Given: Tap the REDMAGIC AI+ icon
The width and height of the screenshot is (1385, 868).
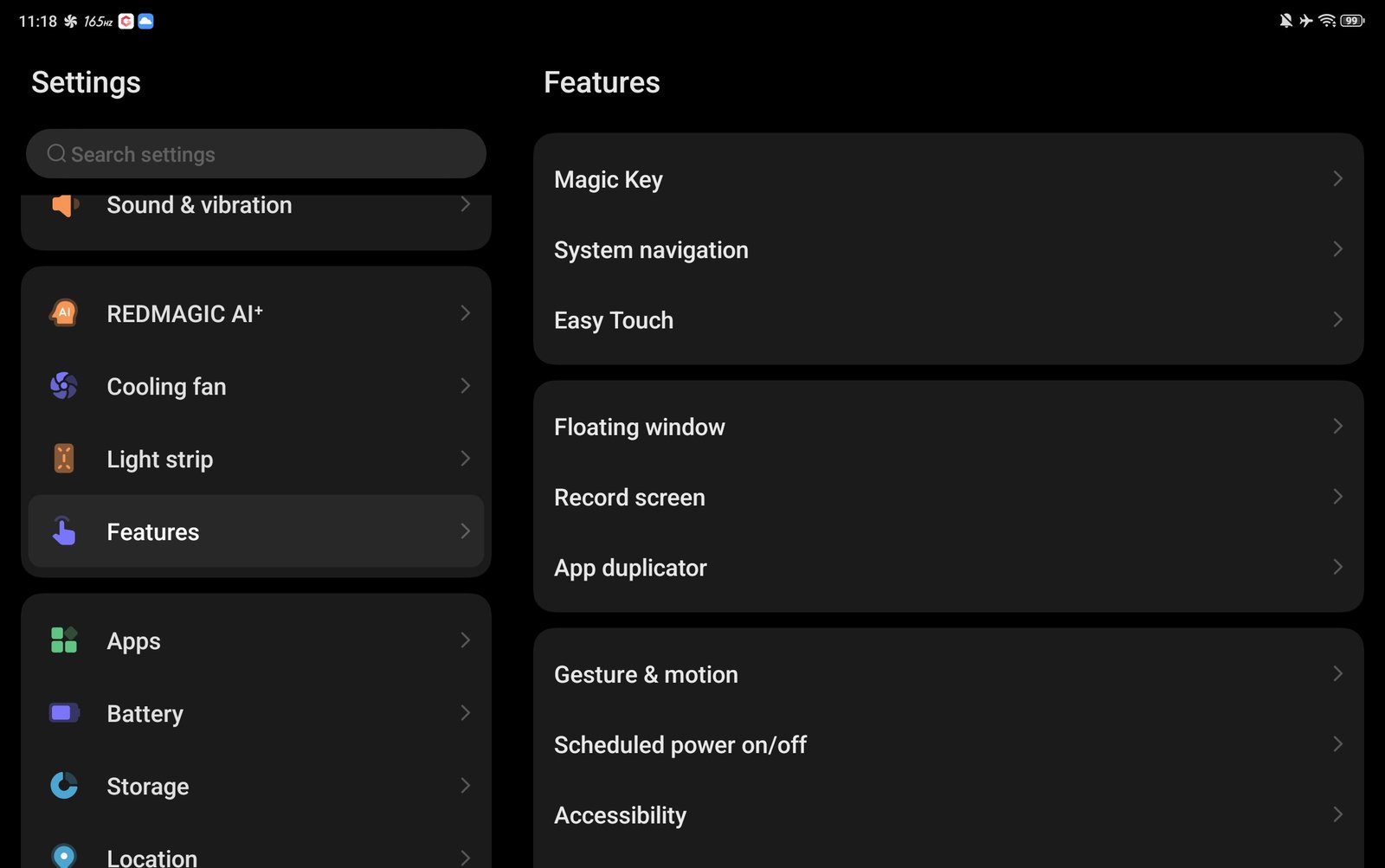Looking at the screenshot, I should pos(64,312).
